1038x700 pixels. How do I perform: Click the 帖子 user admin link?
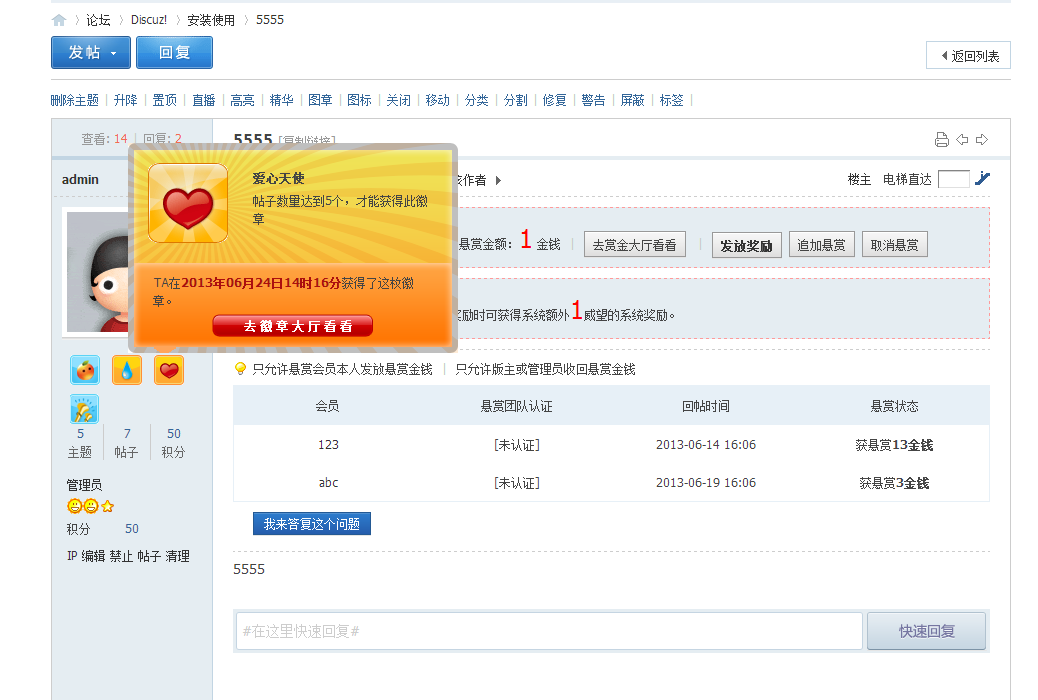click(150, 556)
